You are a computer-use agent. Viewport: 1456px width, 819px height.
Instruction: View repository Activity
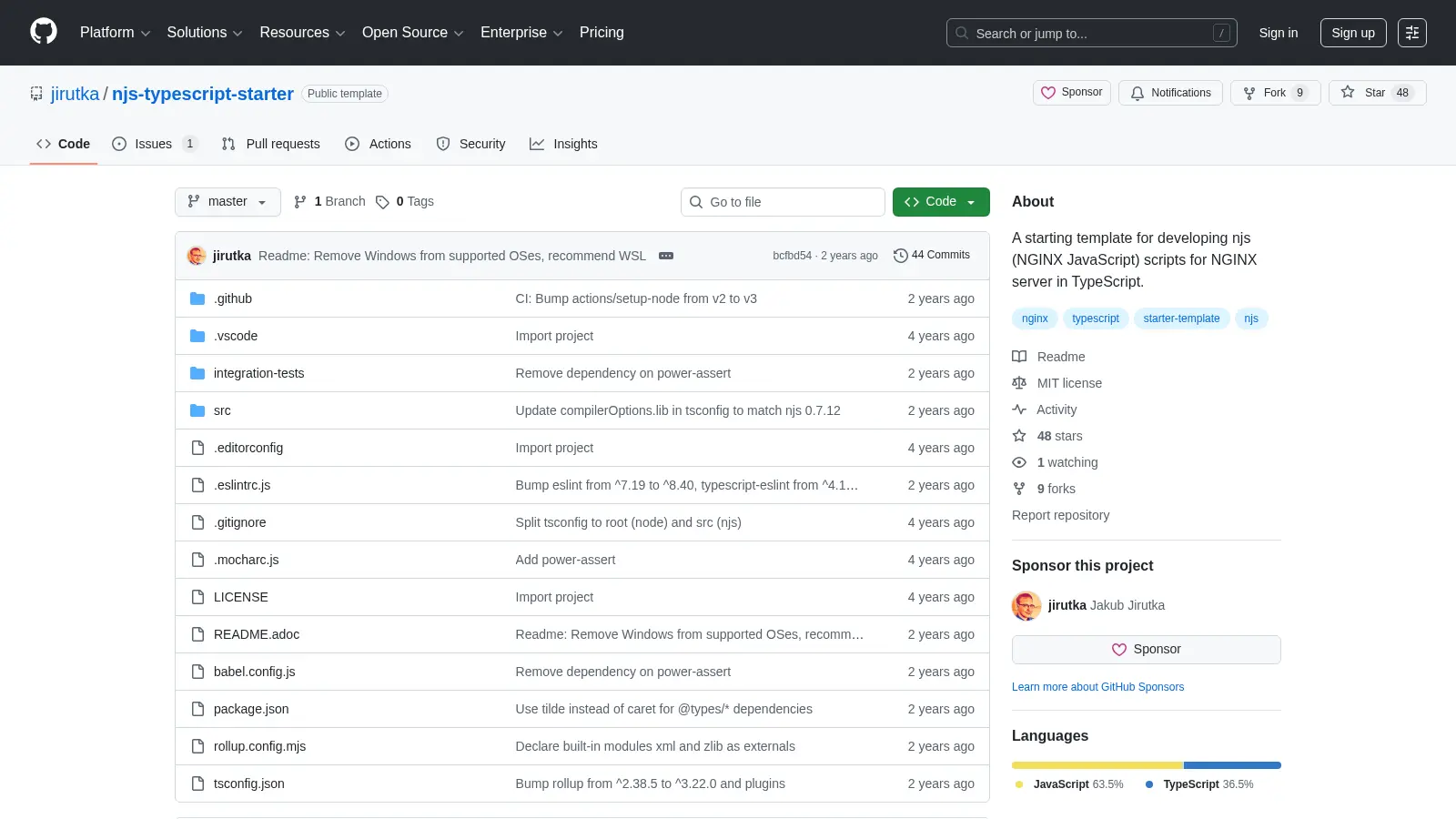(1045, 409)
